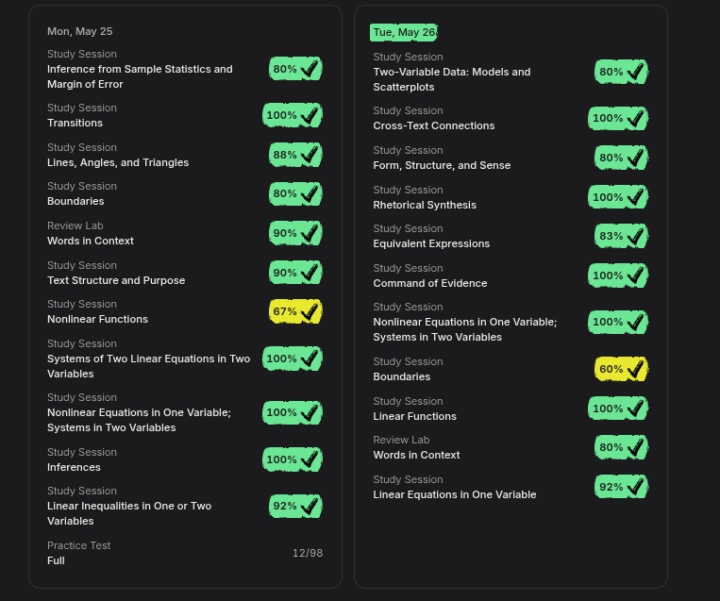720x601 pixels.
Task: Click the 100% checkmark badge beside Transitions
Action: coord(292,115)
